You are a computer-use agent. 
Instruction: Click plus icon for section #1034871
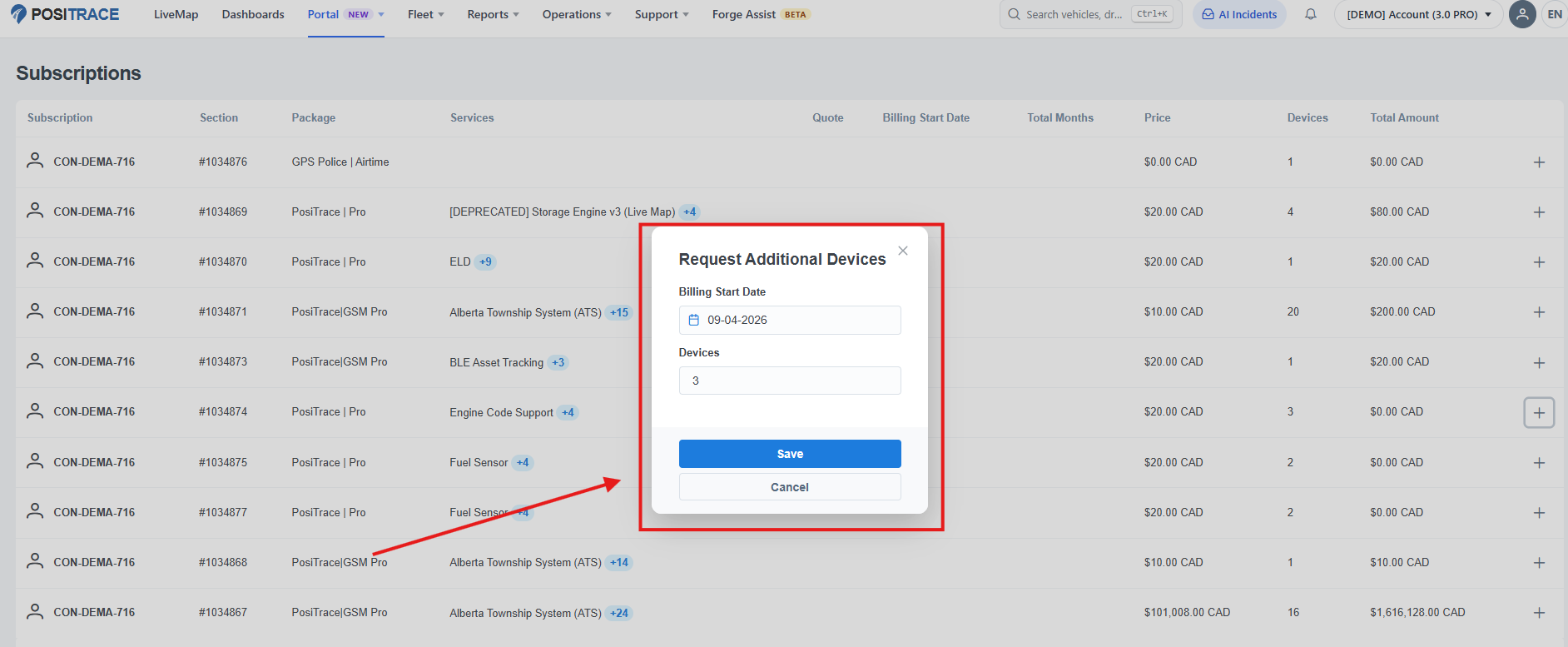click(x=1539, y=312)
